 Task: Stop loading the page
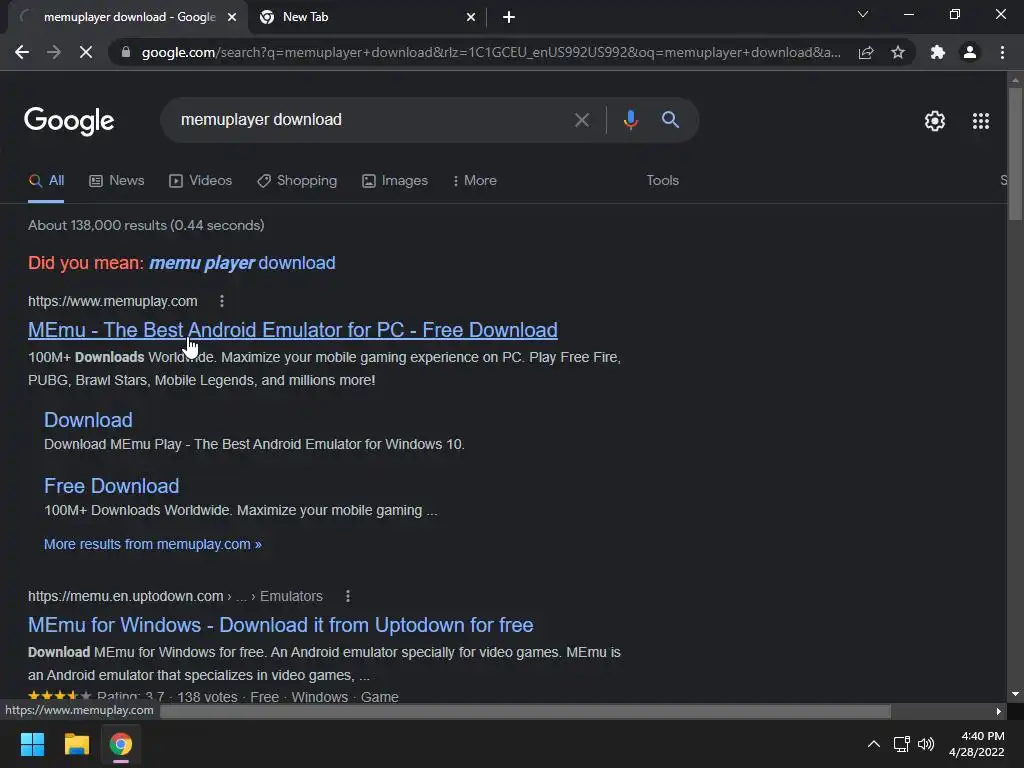[86, 52]
